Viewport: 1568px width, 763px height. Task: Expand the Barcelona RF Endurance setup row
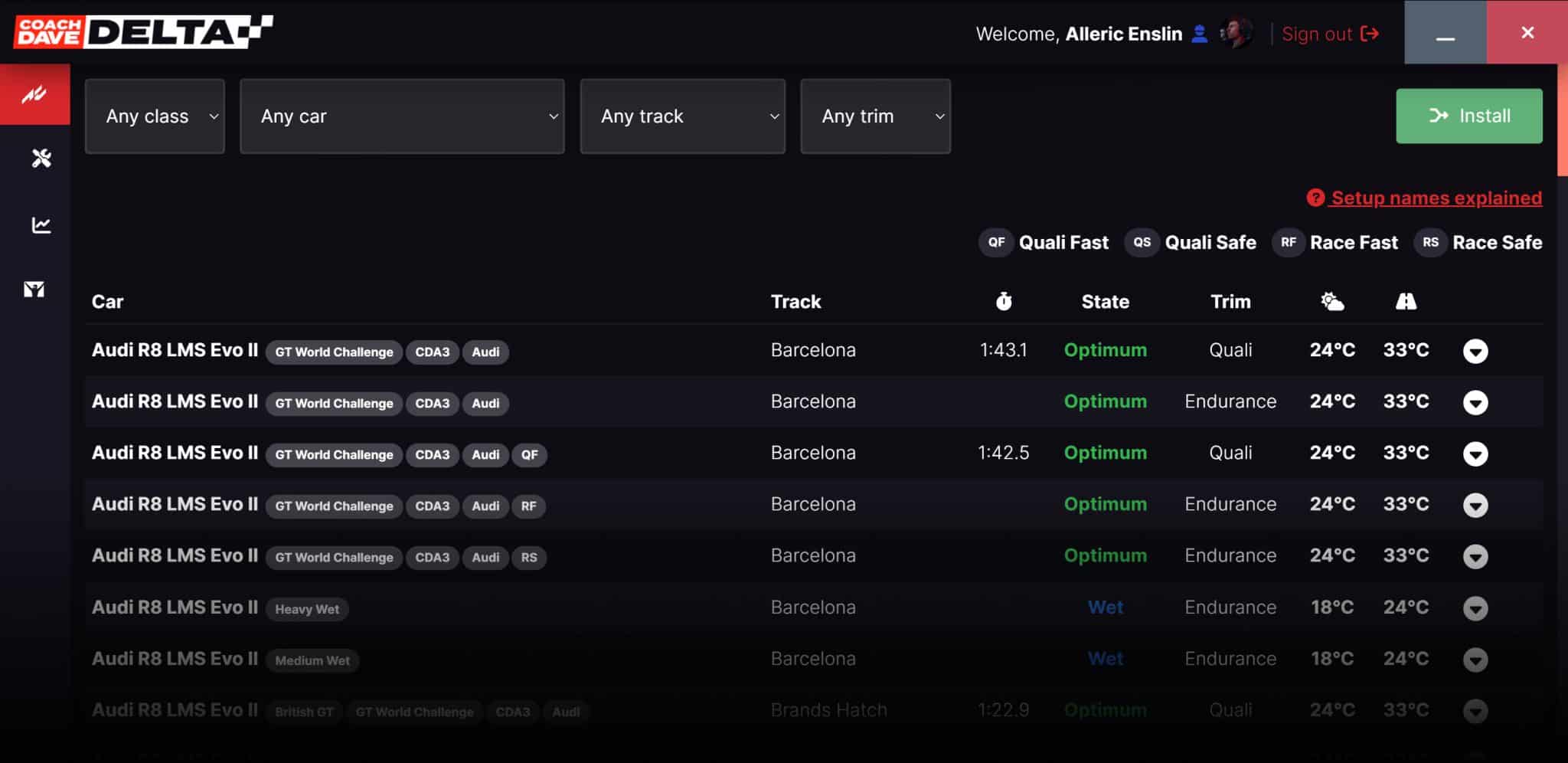pos(1475,505)
